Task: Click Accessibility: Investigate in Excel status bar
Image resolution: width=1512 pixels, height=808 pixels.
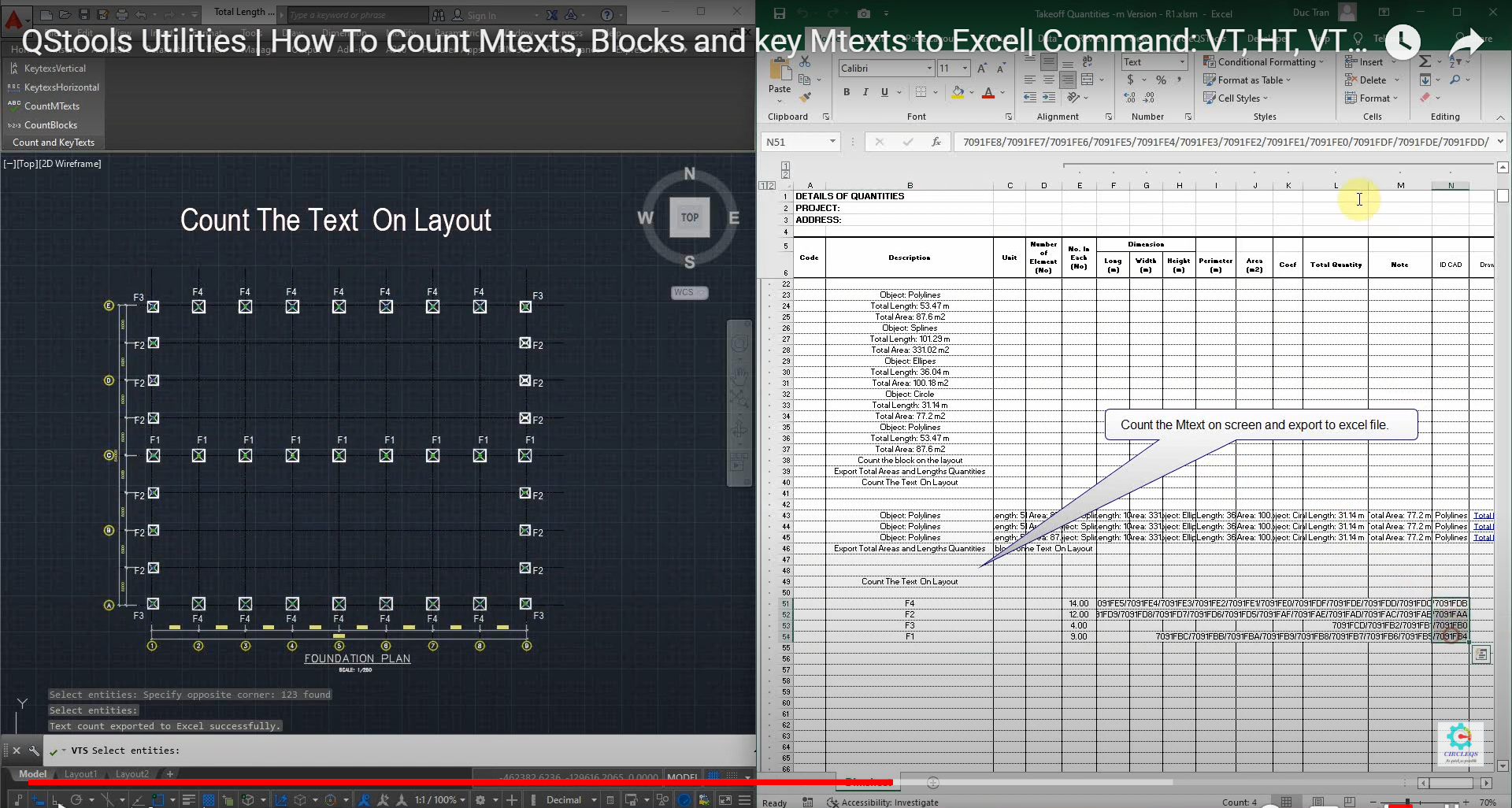Action: (x=883, y=802)
